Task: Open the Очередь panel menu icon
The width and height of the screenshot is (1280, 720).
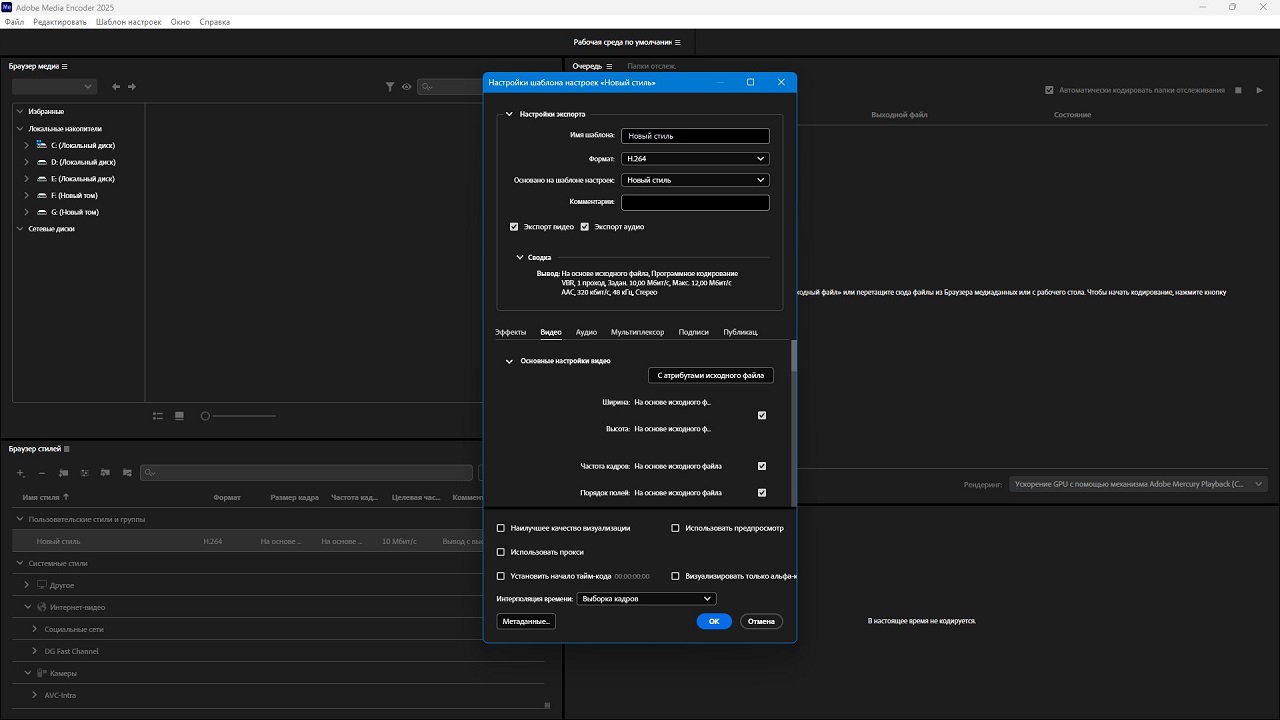Action: [x=609, y=66]
